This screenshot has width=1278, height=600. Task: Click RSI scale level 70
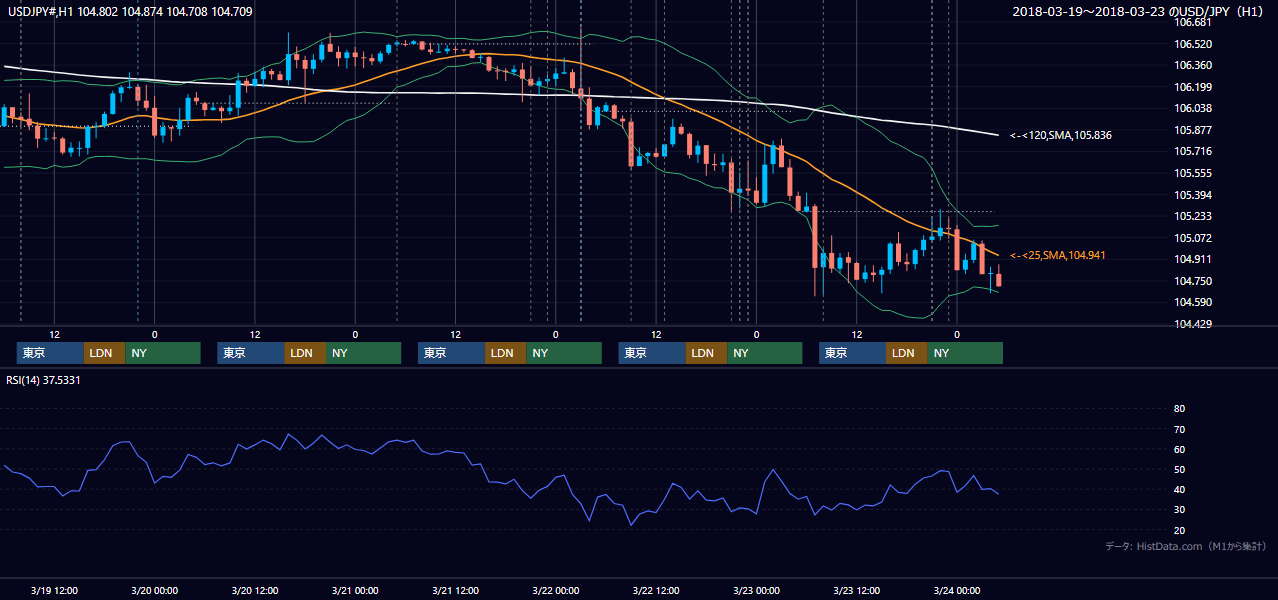point(1179,429)
